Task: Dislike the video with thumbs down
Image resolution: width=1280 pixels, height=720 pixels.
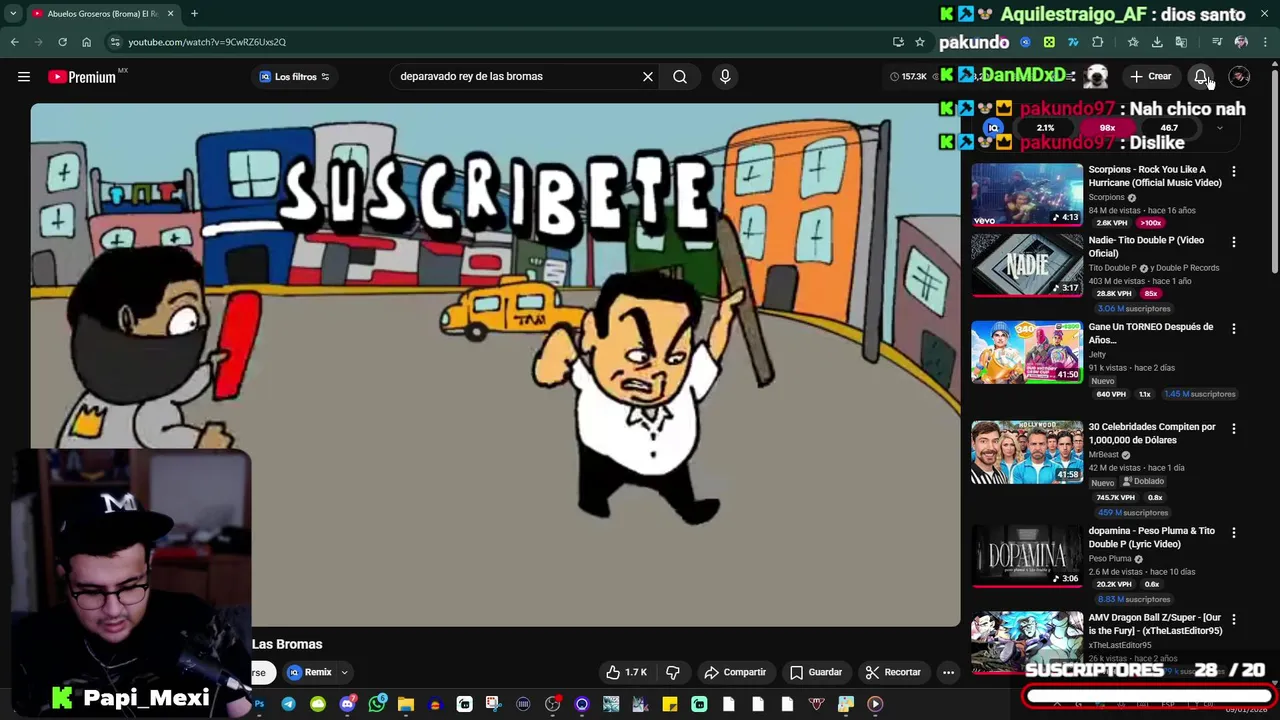Action: tap(673, 672)
